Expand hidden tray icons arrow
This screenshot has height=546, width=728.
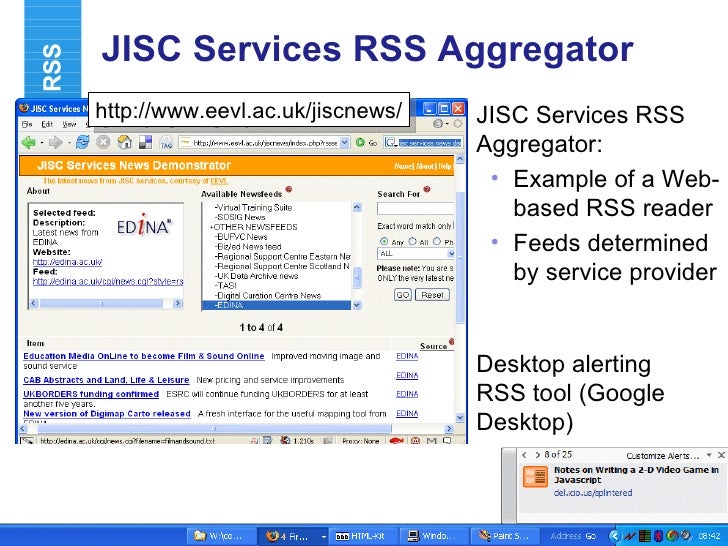click(x=615, y=536)
